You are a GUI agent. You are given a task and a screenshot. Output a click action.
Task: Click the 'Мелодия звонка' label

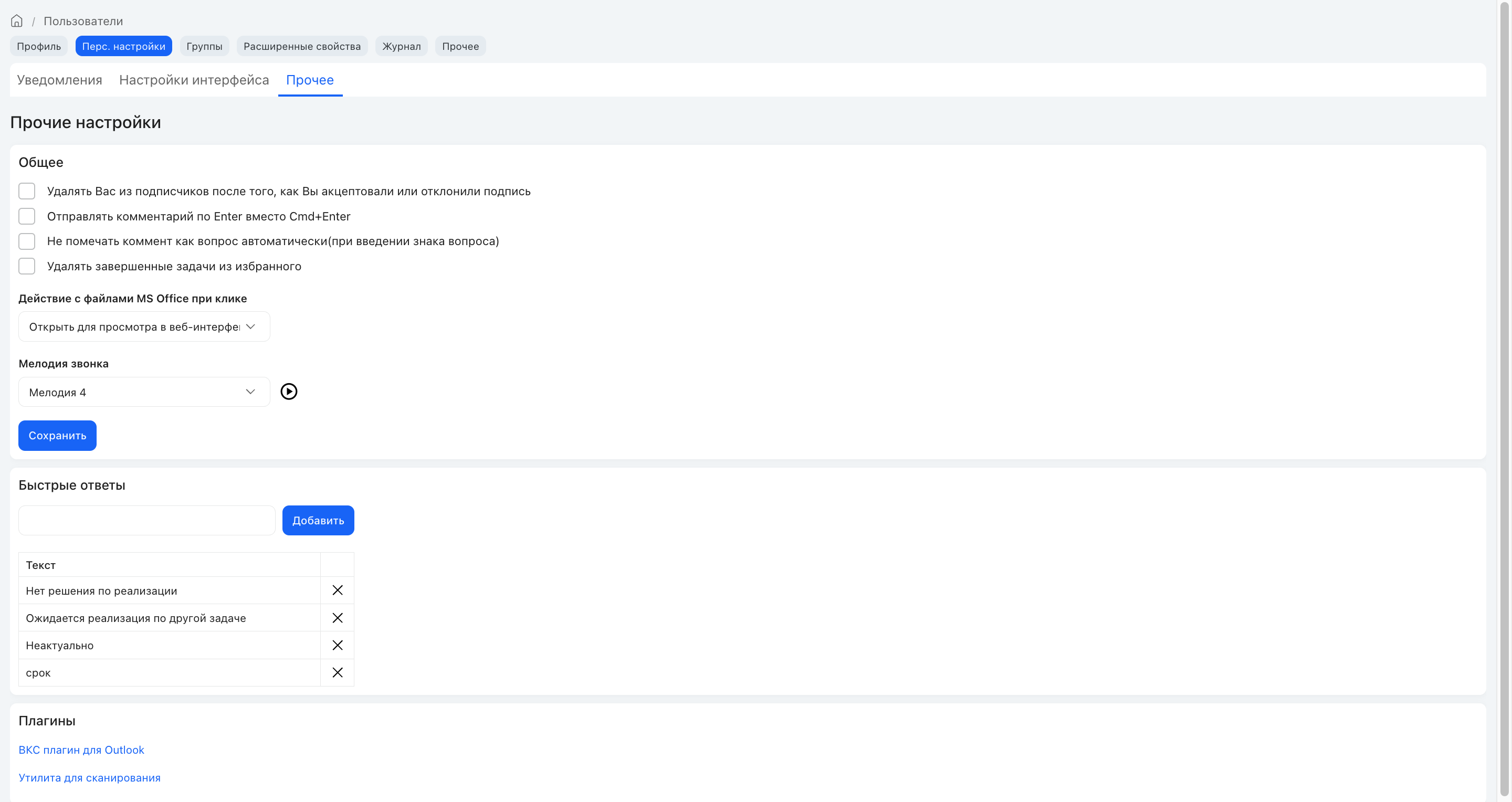(64, 364)
